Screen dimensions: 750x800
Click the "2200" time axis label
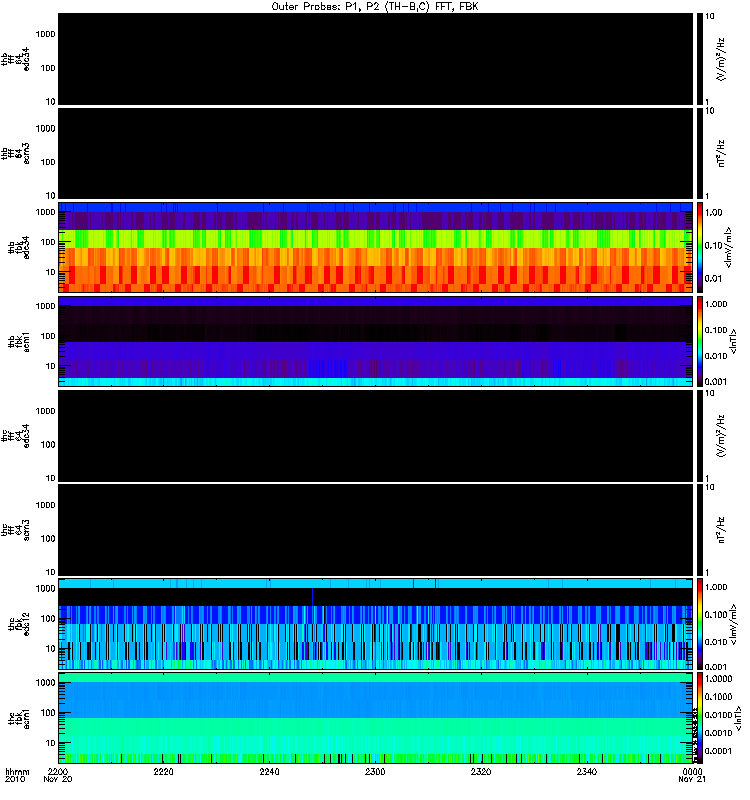coord(58,771)
